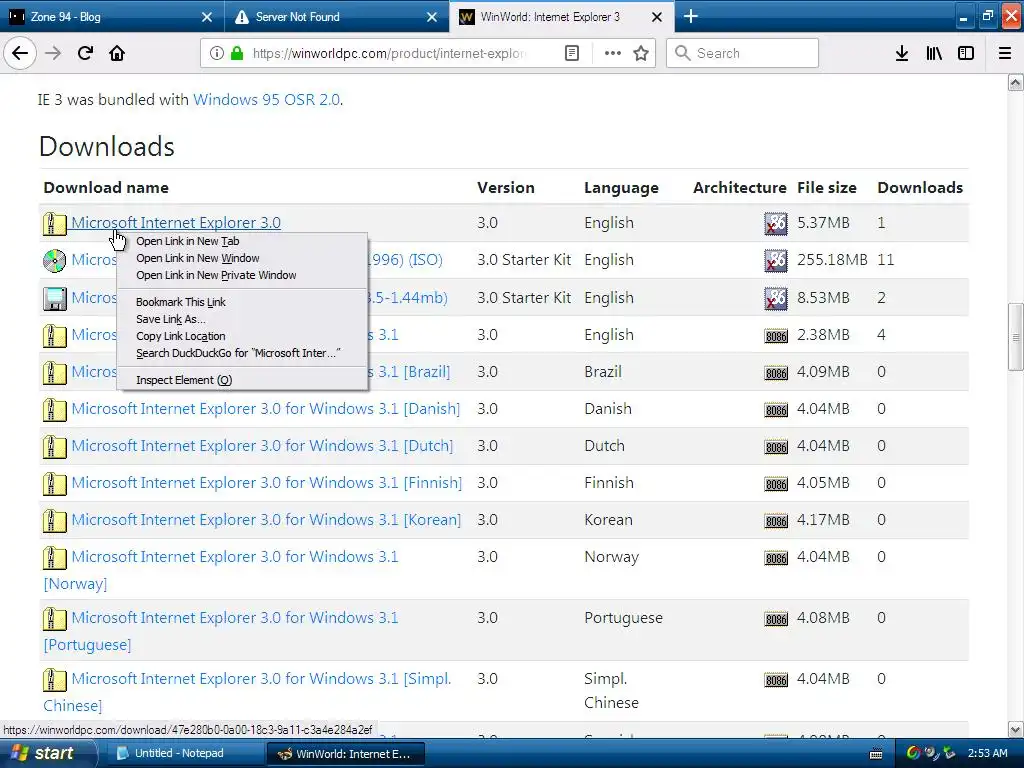Viewport: 1024px width, 768px height.
Task: Click the scroll-down arrow of the page
Action: tap(1016, 729)
